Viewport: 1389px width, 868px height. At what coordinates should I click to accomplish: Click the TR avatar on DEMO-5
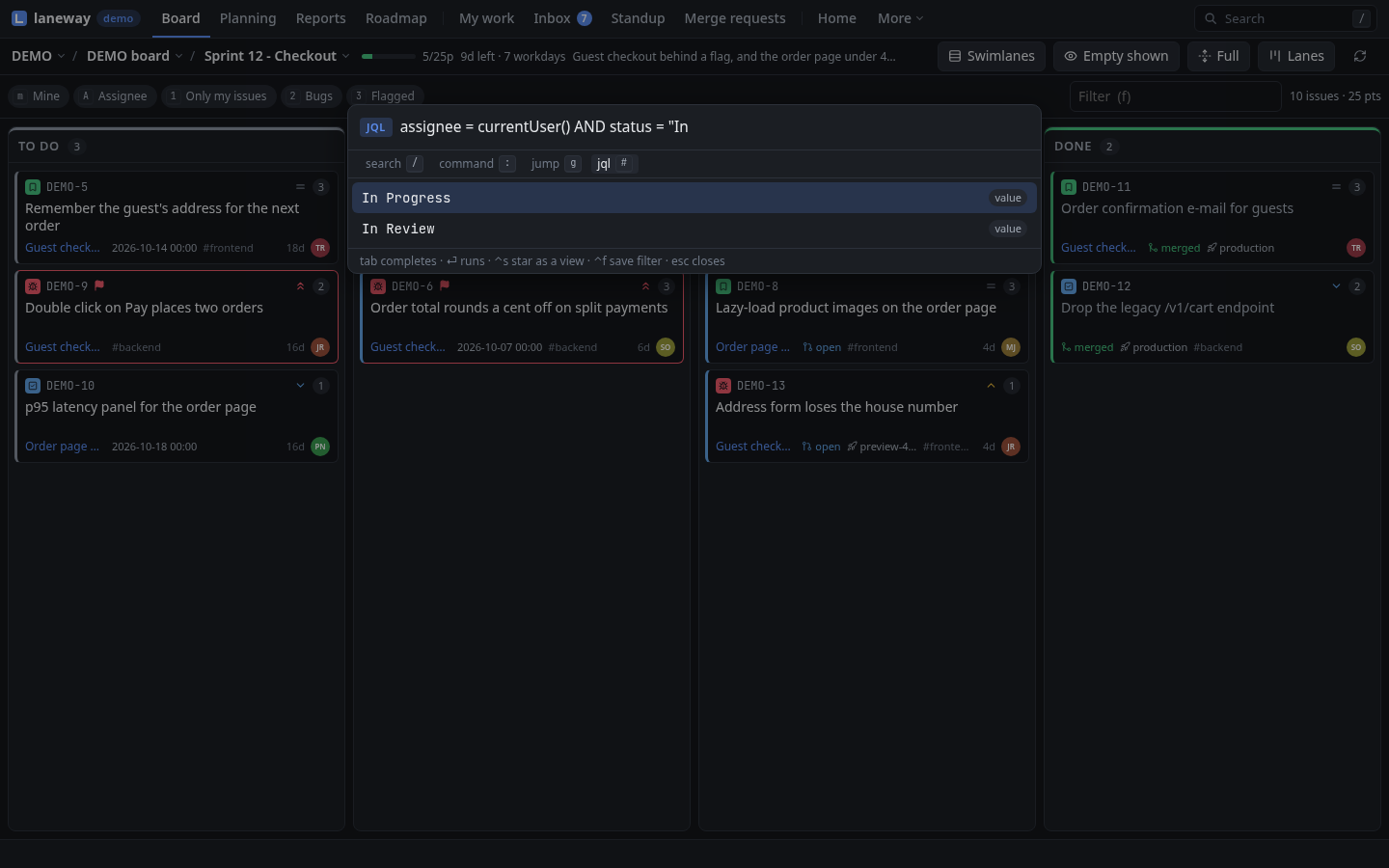[x=320, y=248]
